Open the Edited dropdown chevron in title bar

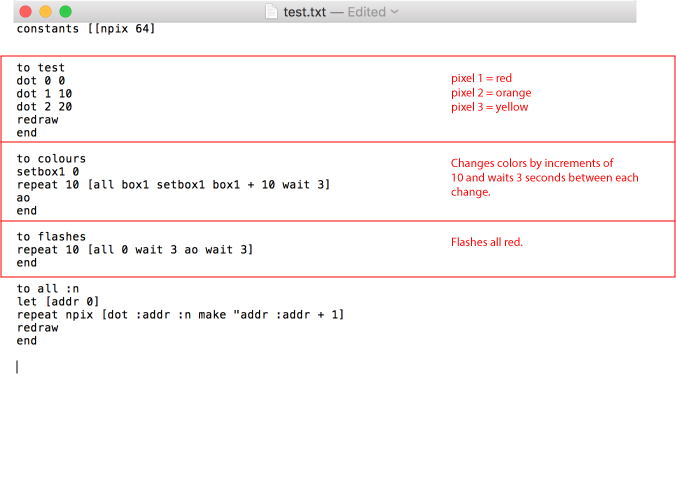click(394, 11)
